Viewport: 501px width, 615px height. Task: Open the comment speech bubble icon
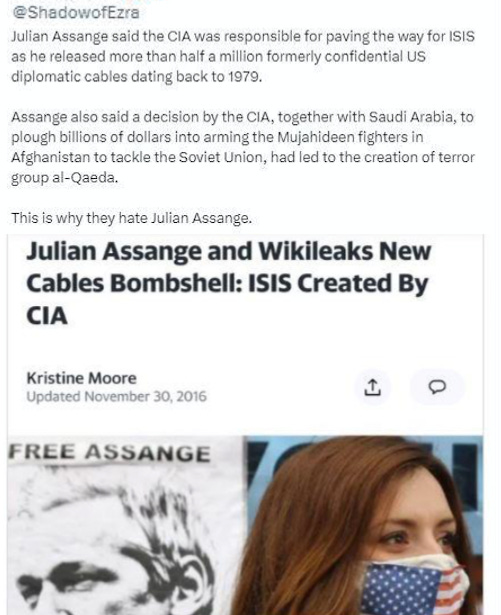coord(437,387)
